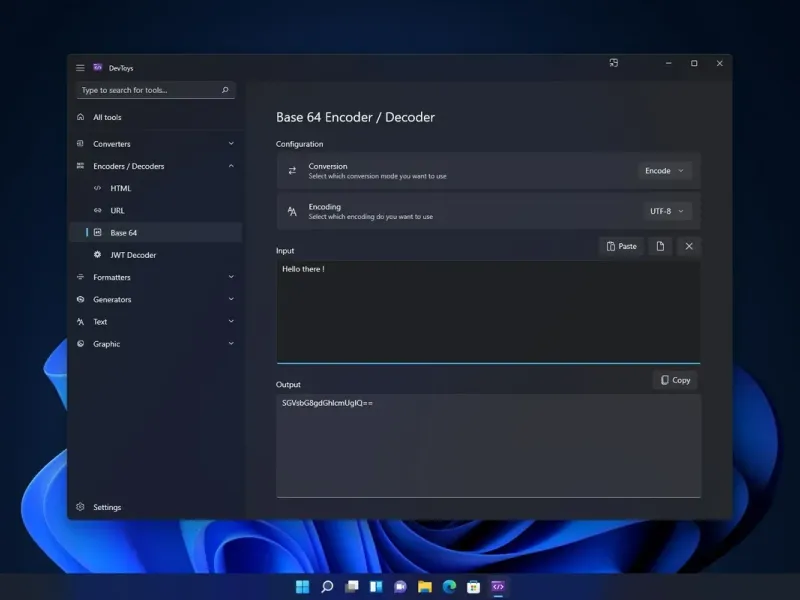Expand the Text group chevron
800x600 pixels.
231,321
